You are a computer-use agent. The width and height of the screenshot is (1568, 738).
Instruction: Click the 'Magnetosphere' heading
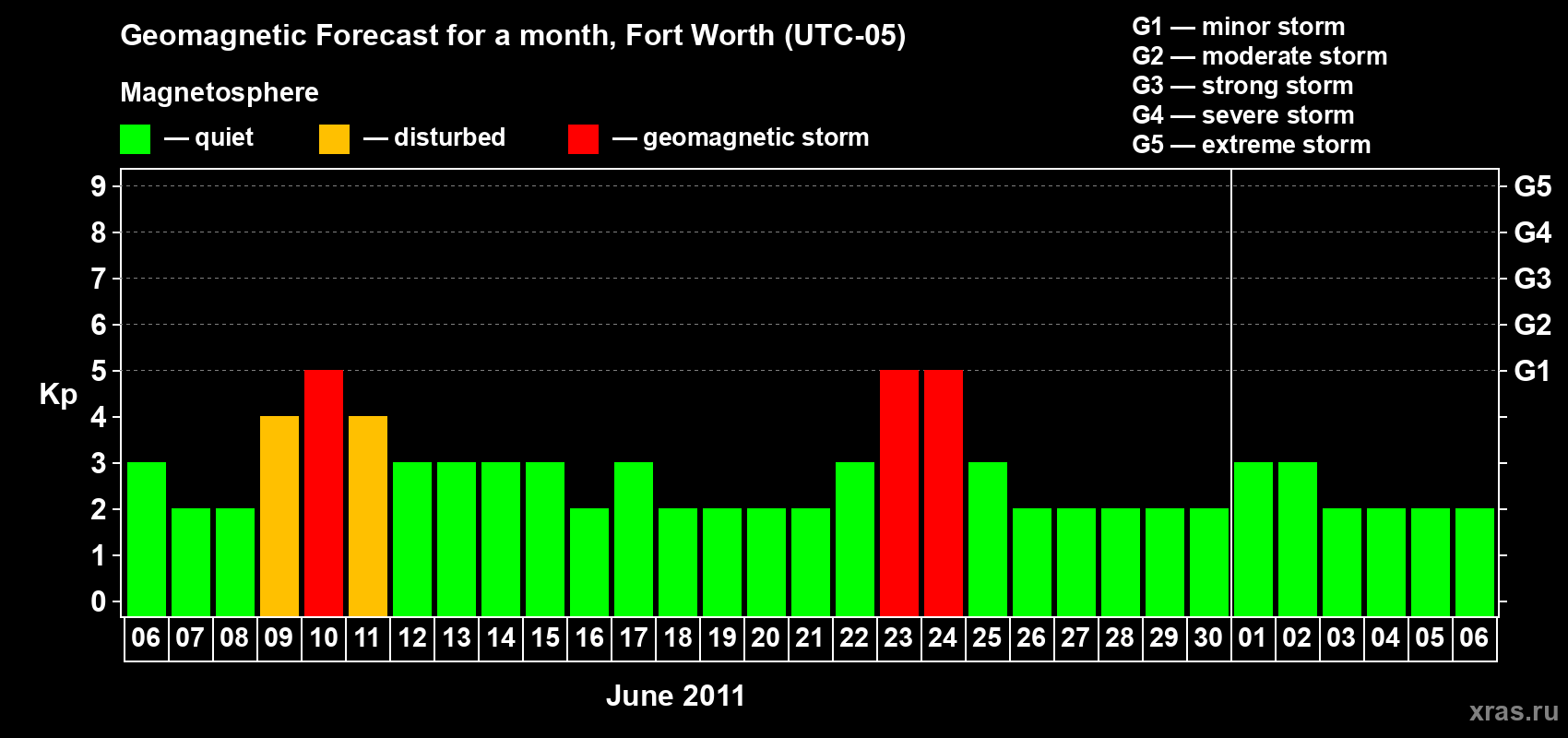pos(220,92)
